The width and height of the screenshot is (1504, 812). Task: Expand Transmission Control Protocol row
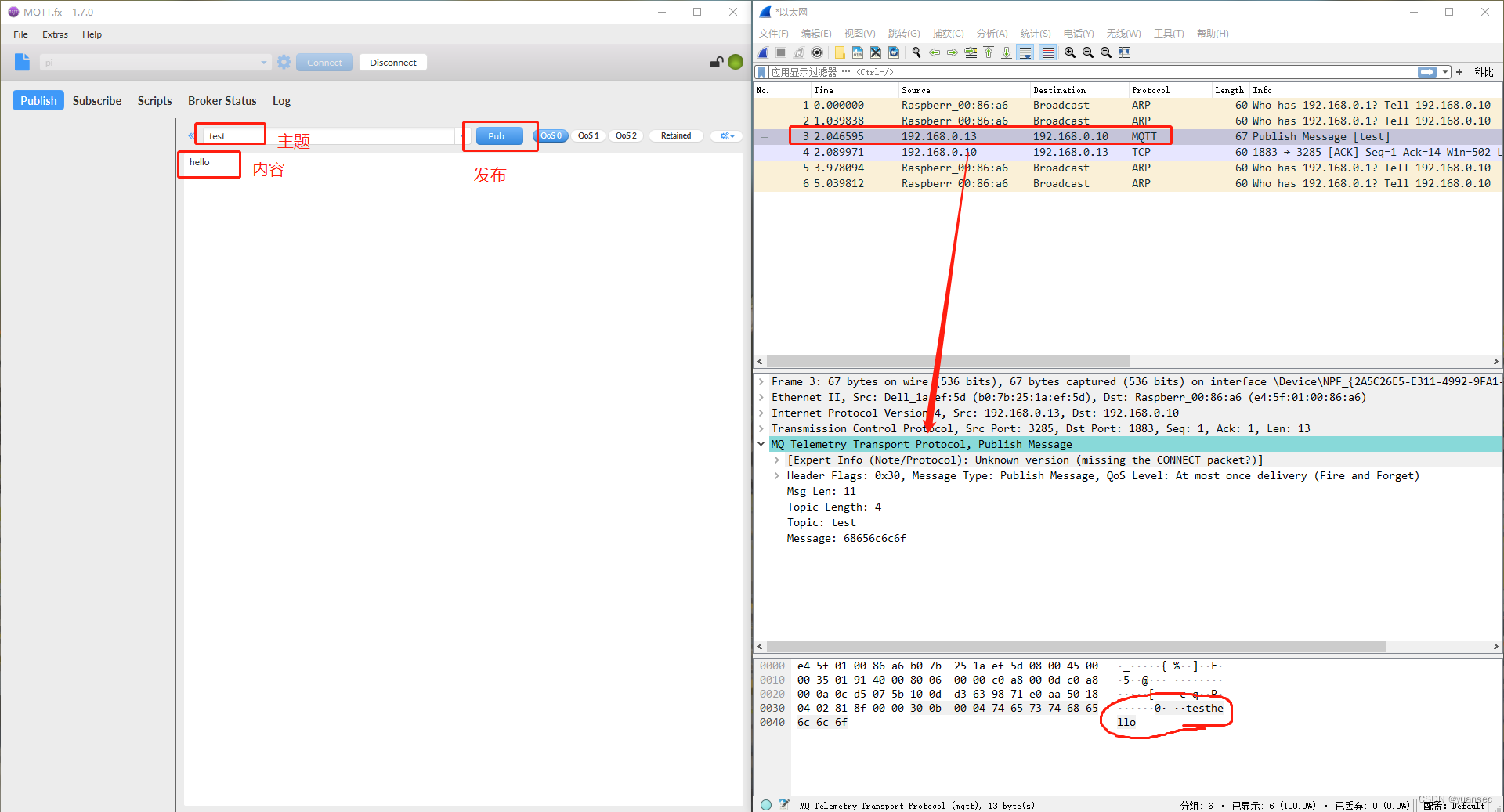click(761, 428)
